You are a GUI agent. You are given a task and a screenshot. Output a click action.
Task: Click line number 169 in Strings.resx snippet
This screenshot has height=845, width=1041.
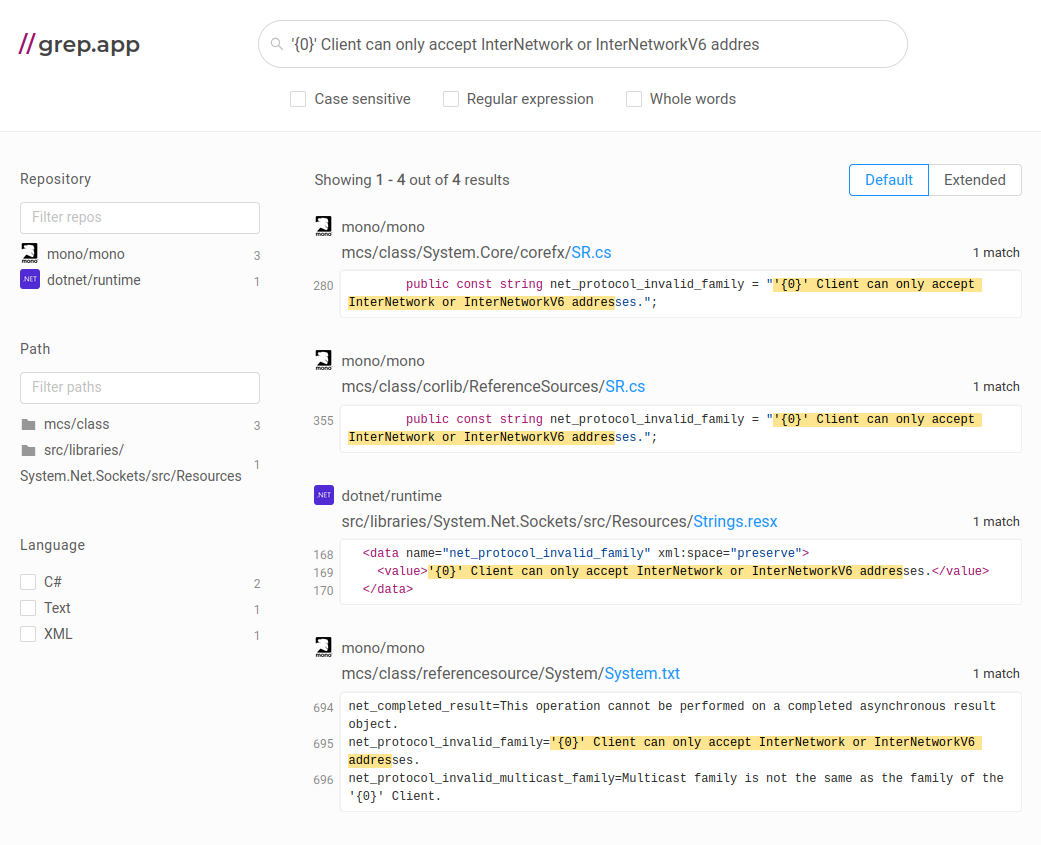[323, 572]
